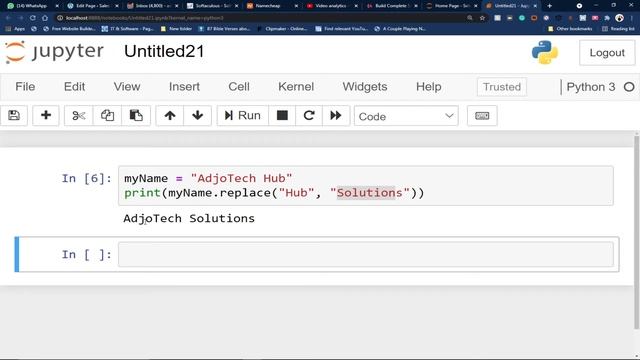Screen dimensions: 640x360
Task: Click the notebook vertical scrollbar
Action: click(636, 232)
